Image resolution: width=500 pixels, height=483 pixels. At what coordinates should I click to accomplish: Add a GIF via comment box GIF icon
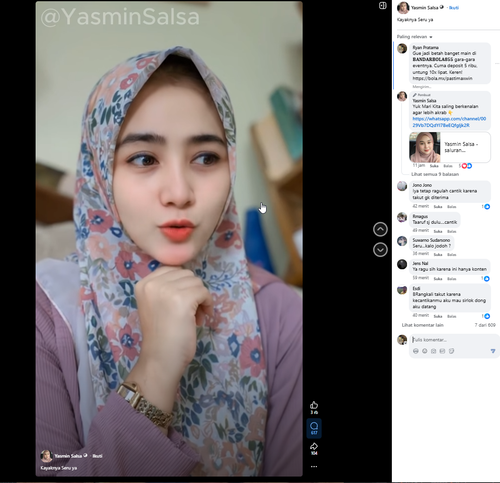click(442, 351)
